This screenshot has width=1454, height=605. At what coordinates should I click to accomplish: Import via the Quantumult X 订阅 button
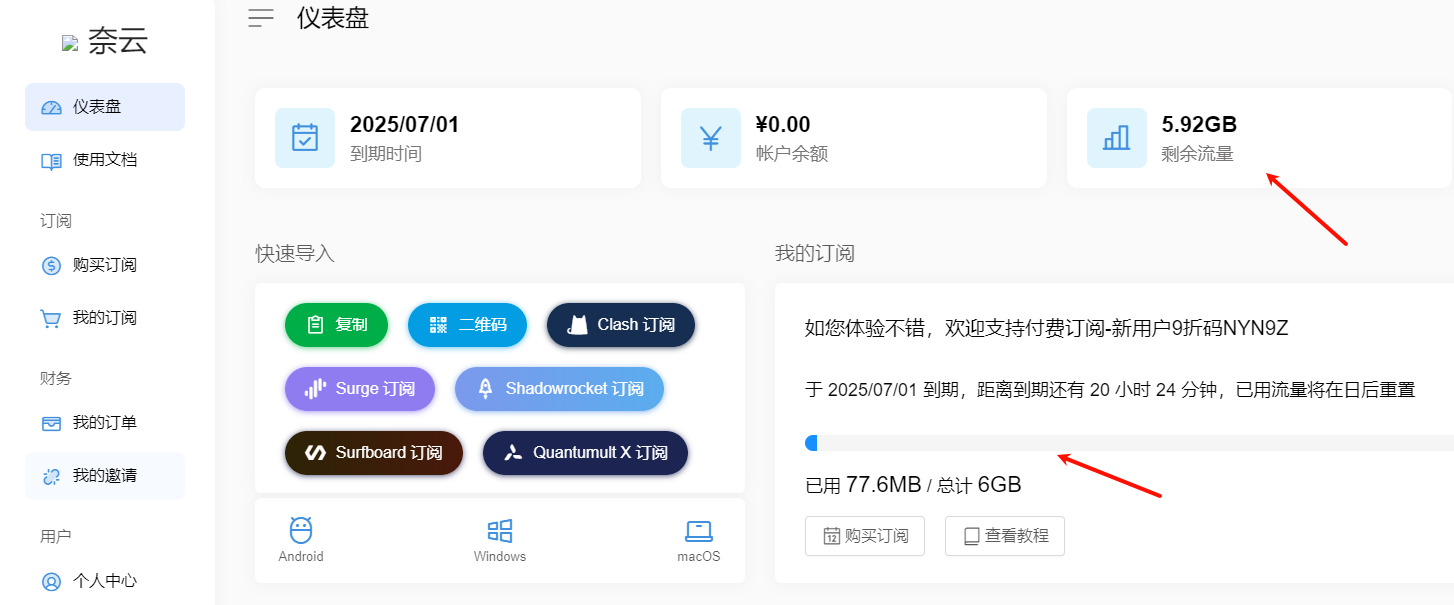(x=585, y=453)
